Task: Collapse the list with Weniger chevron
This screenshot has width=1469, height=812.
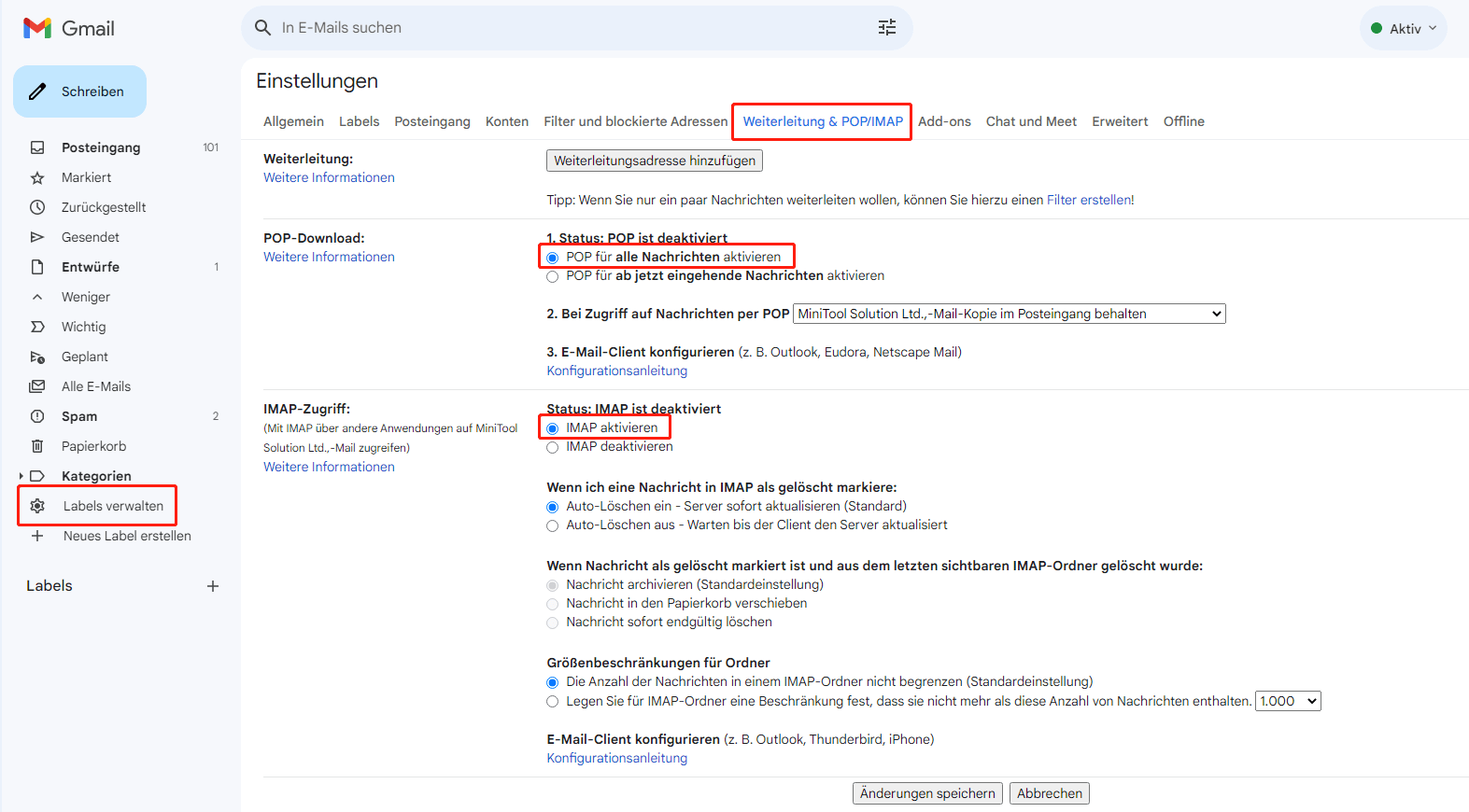Action: (37, 297)
